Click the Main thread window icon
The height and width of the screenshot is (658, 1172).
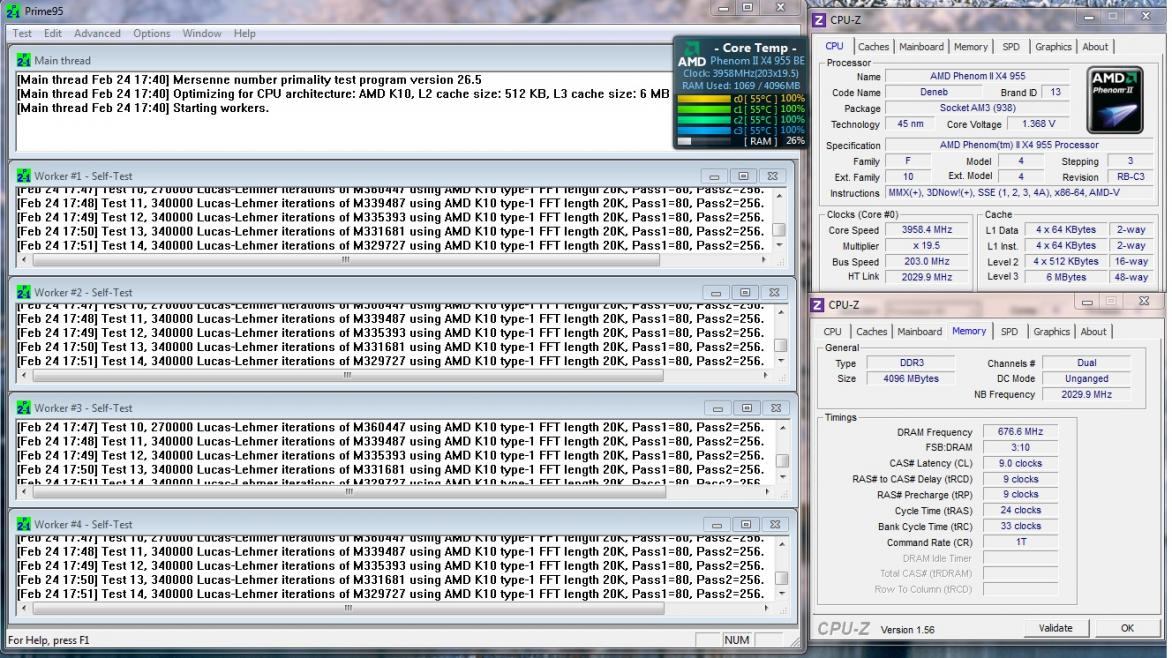pyautogui.click(x=23, y=60)
